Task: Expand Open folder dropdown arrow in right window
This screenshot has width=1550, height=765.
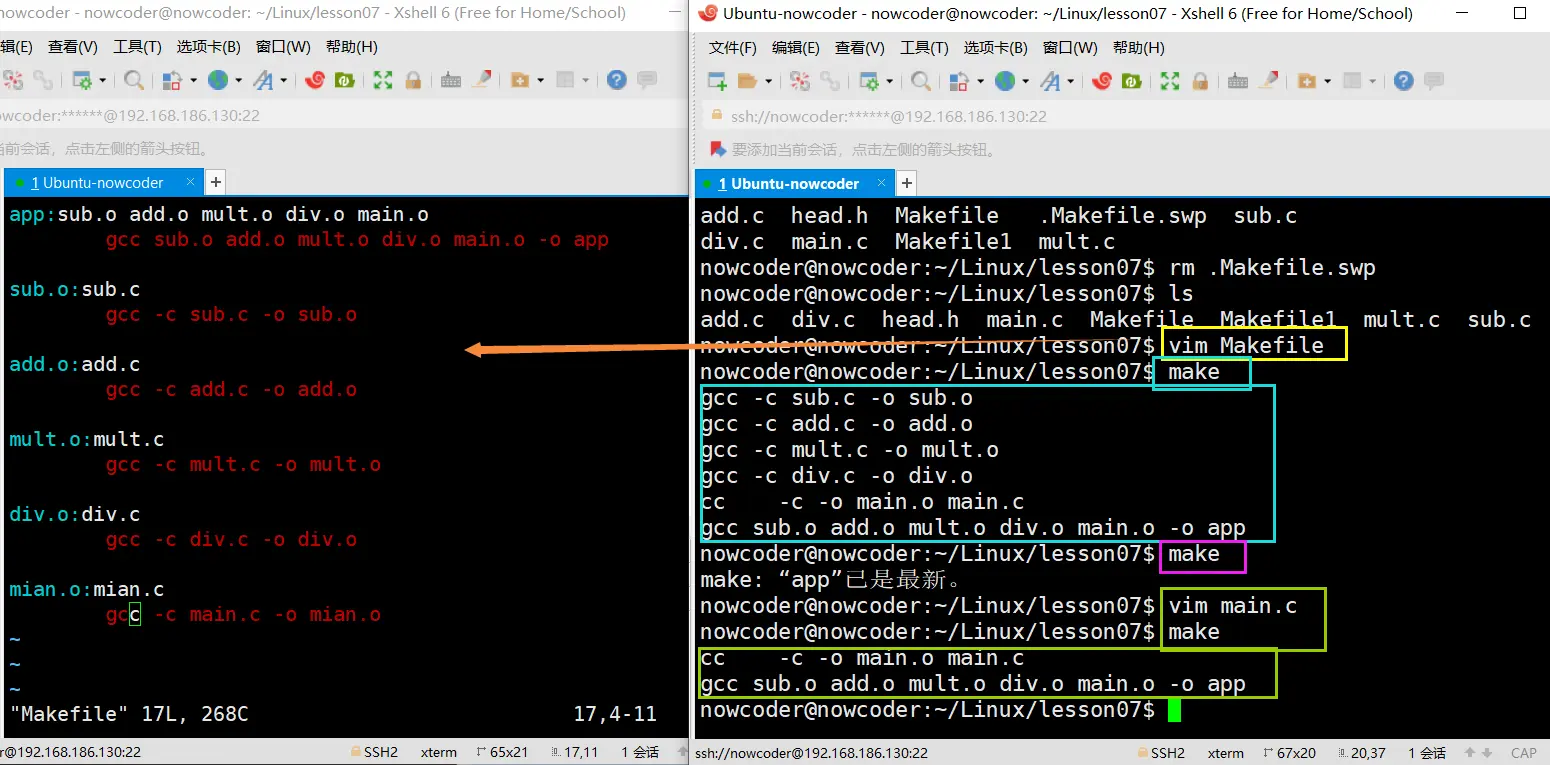Action: [766, 81]
